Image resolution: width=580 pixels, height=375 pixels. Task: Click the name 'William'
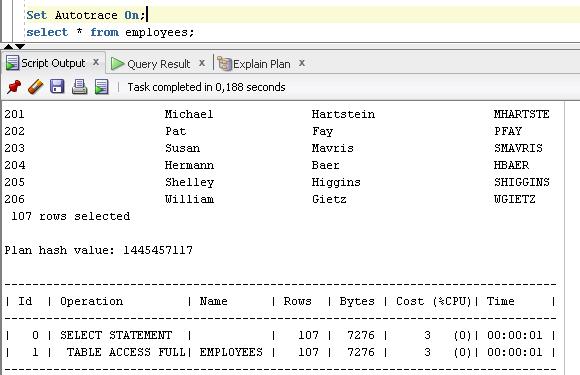189,199
